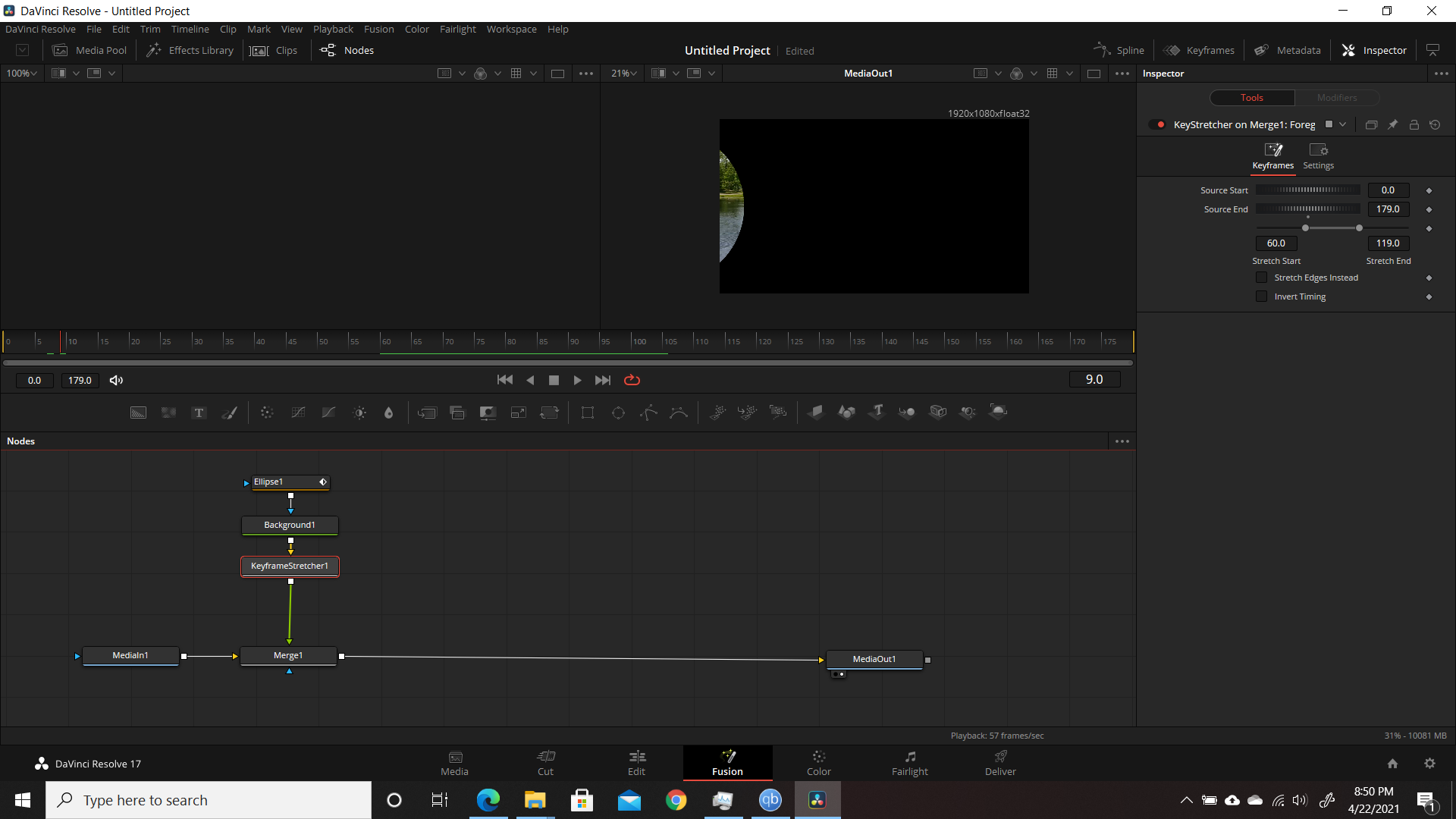
Task: Add a Resize tool from toolbar
Action: [519, 413]
